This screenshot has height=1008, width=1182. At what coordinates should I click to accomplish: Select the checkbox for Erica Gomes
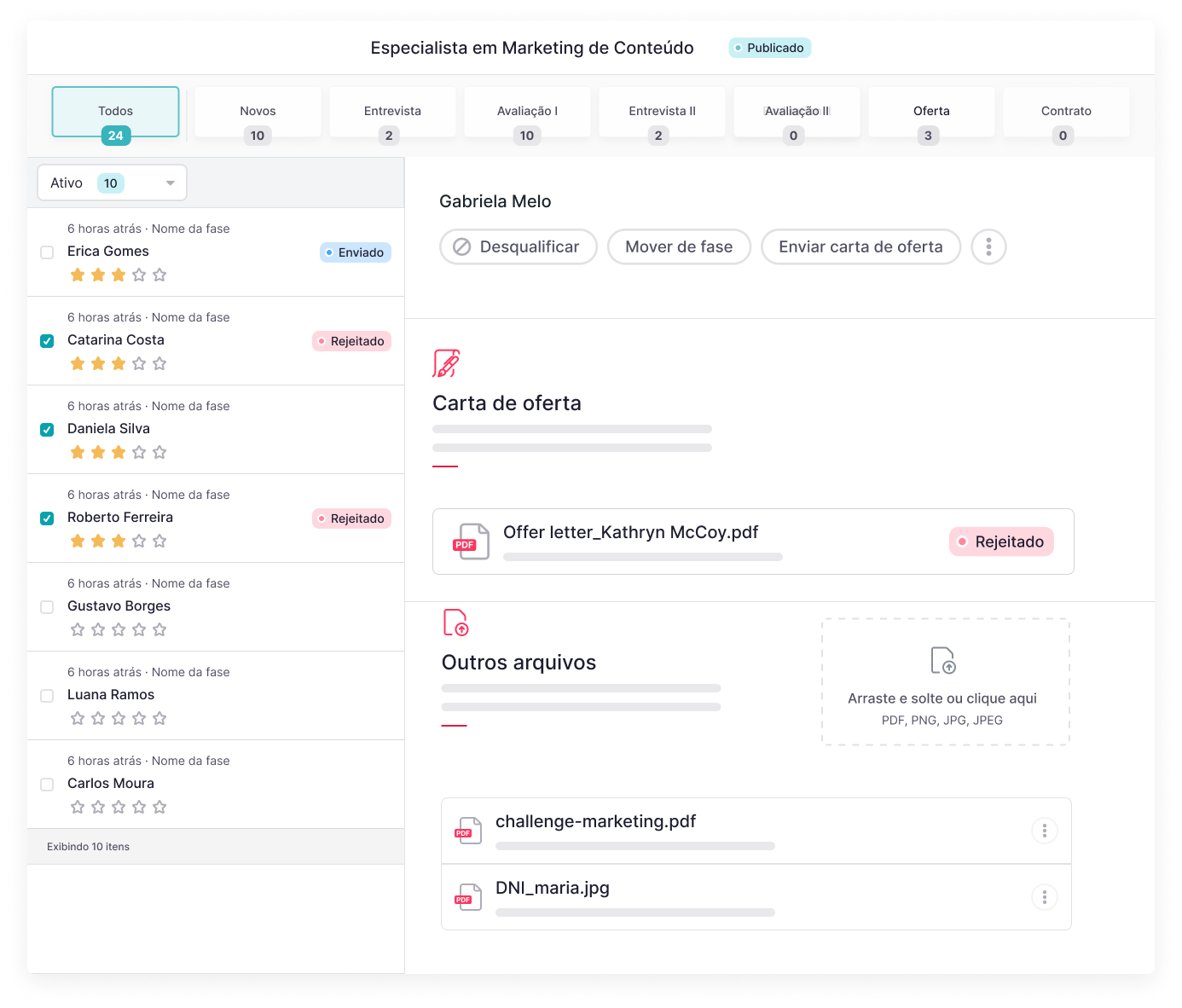(48, 252)
